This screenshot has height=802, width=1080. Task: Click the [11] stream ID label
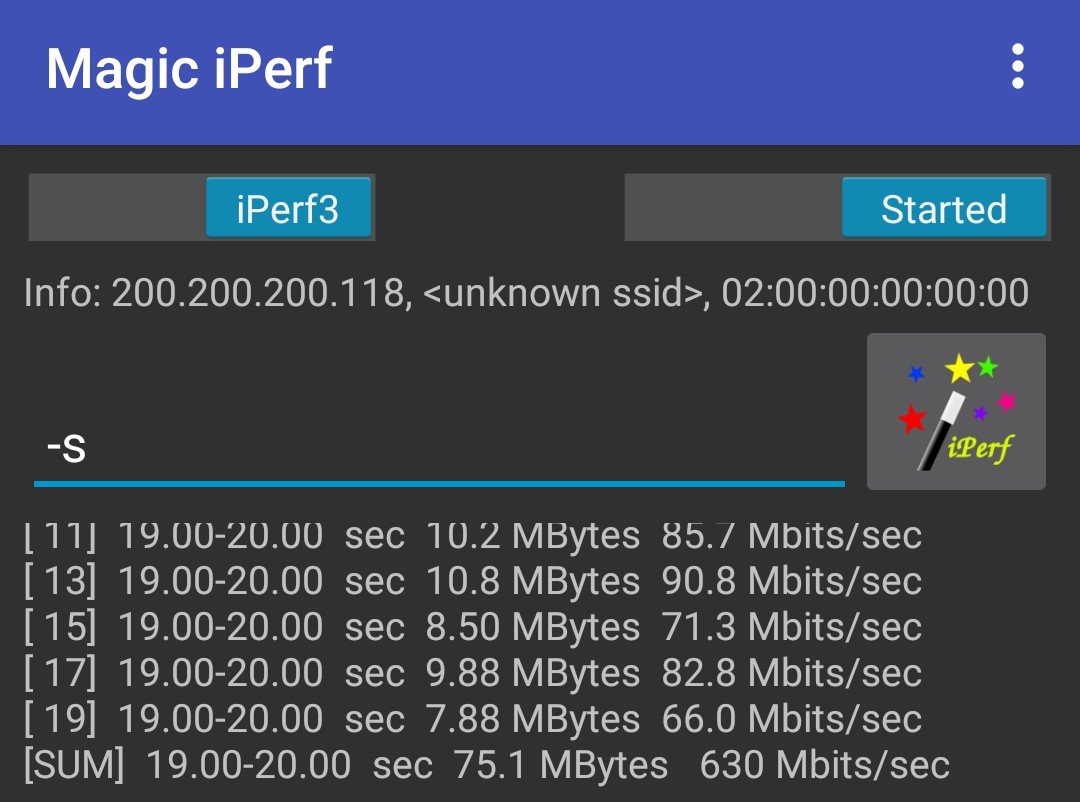click(60, 537)
